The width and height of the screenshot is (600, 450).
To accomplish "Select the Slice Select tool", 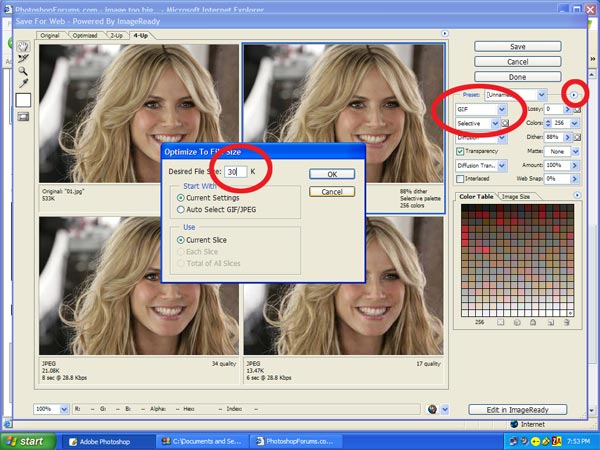I will [x=22, y=59].
